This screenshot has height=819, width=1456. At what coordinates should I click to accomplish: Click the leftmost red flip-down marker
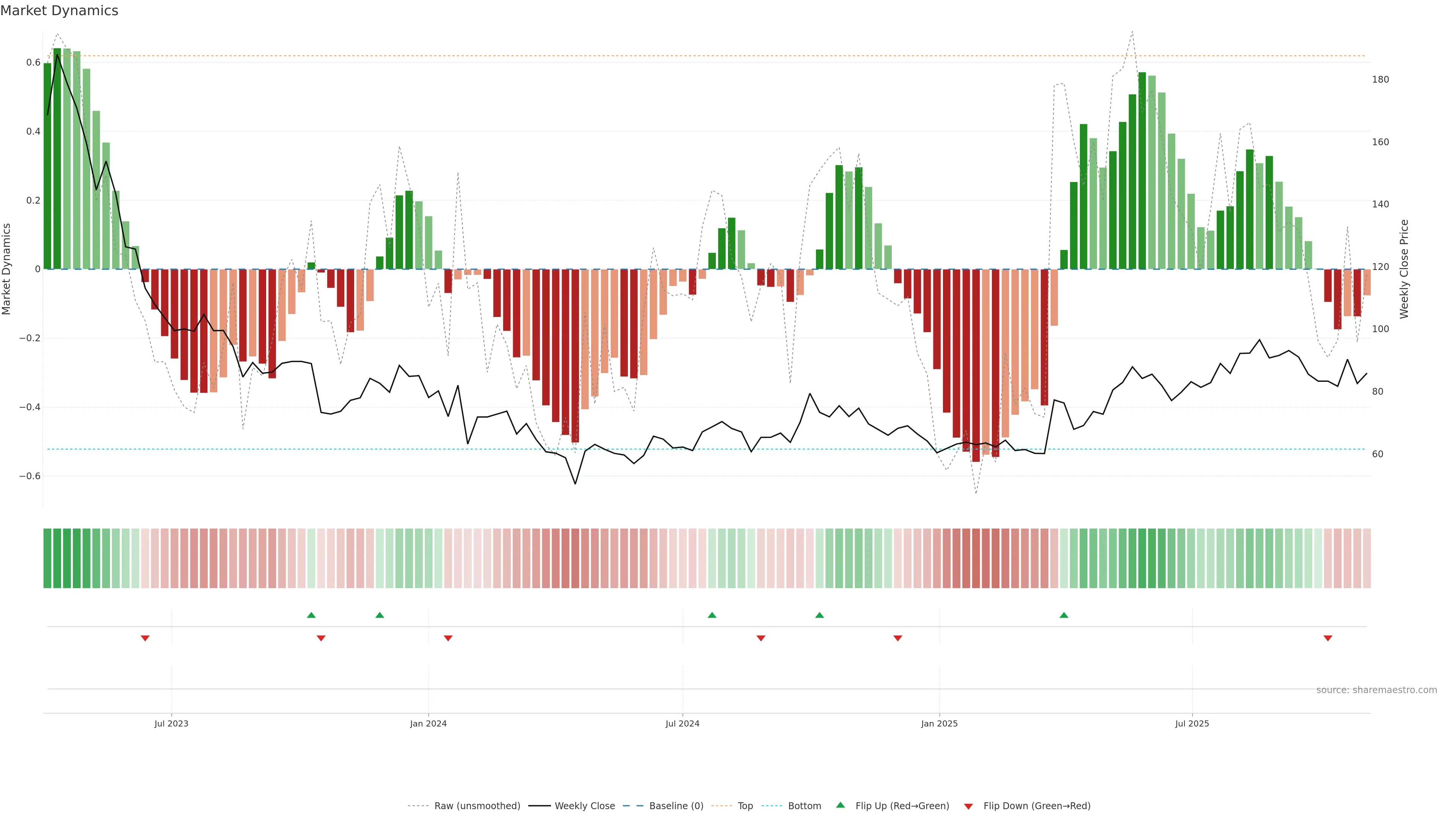click(145, 638)
